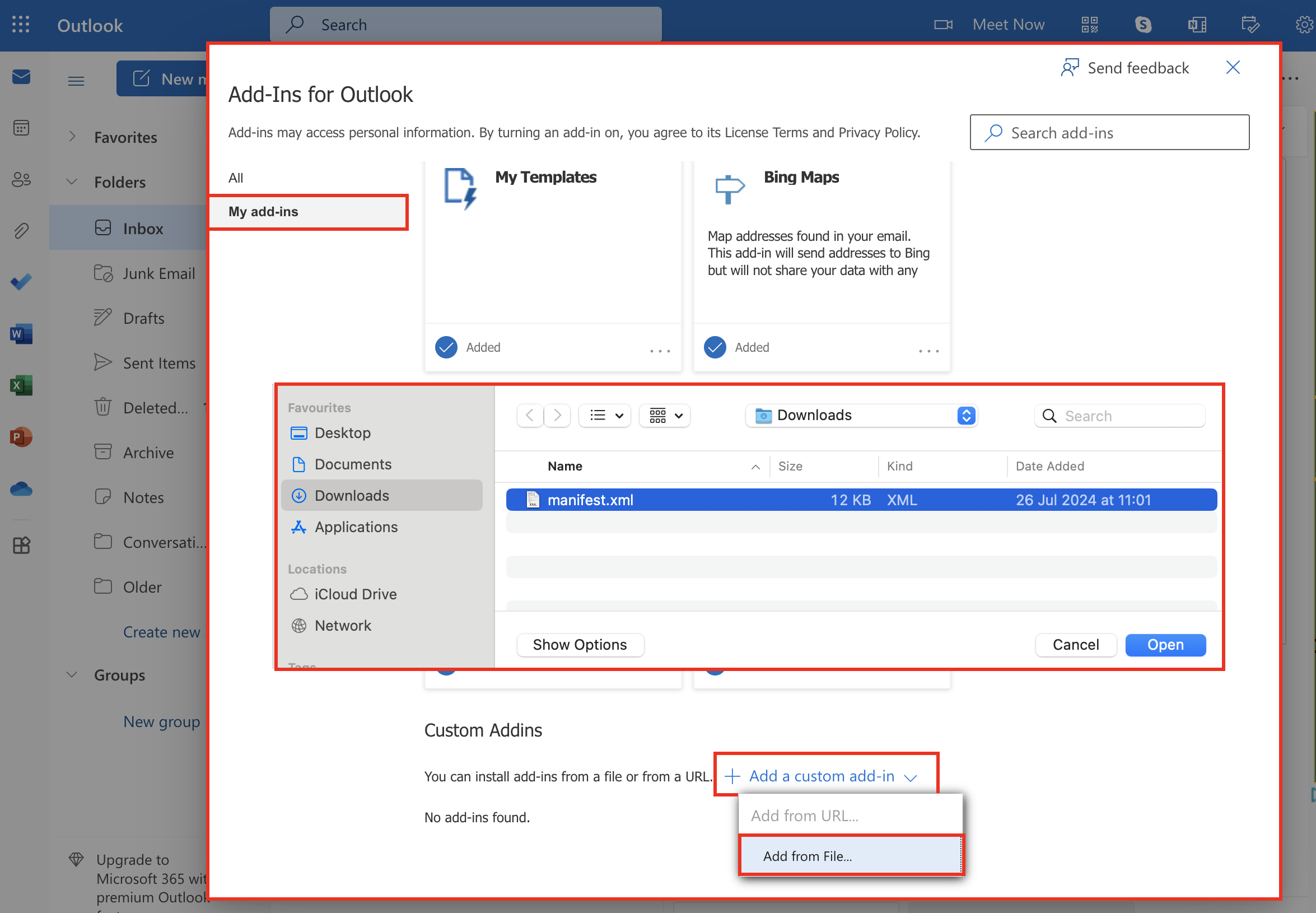Viewport: 1316px width, 913px height.
Task: Open the list view options dropdown
Action: click(605, 415)
